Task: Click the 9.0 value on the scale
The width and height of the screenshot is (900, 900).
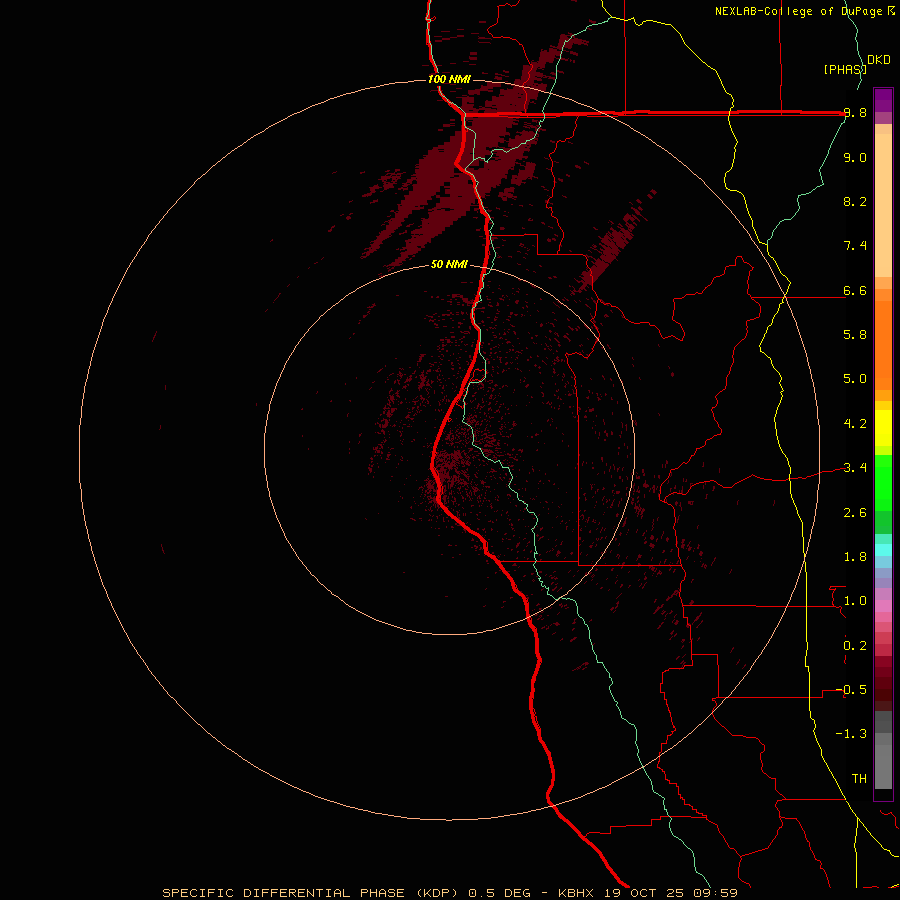Action: pyautogui.click(x=855, y=157)
